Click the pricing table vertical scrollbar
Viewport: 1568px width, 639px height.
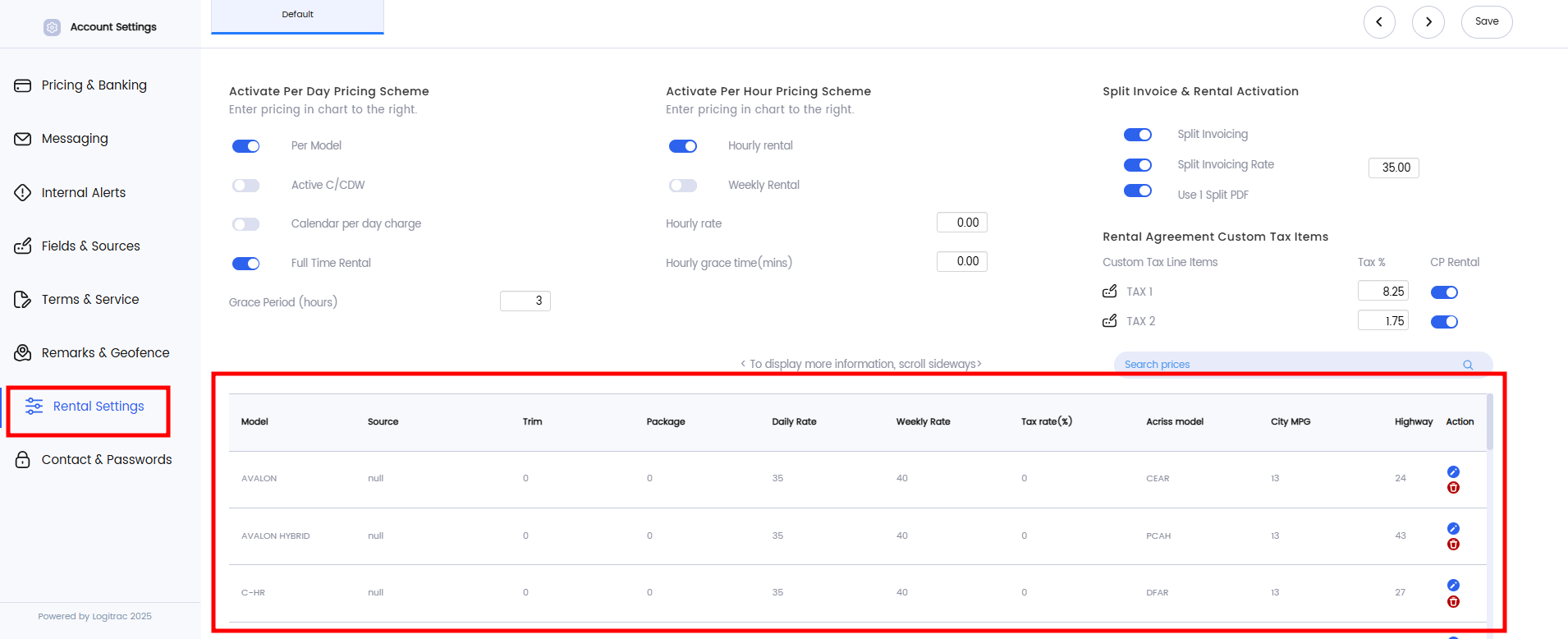1489,422
